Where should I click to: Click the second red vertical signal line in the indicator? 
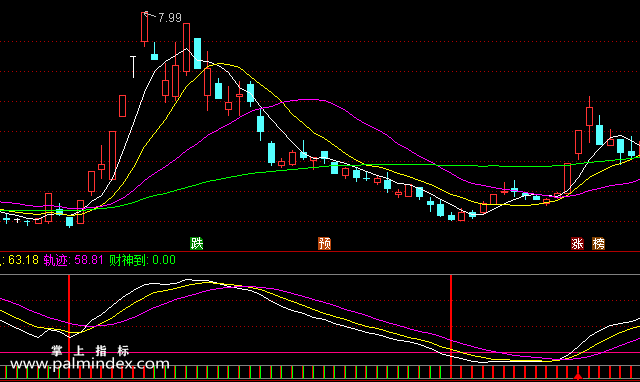pos(451,320)
